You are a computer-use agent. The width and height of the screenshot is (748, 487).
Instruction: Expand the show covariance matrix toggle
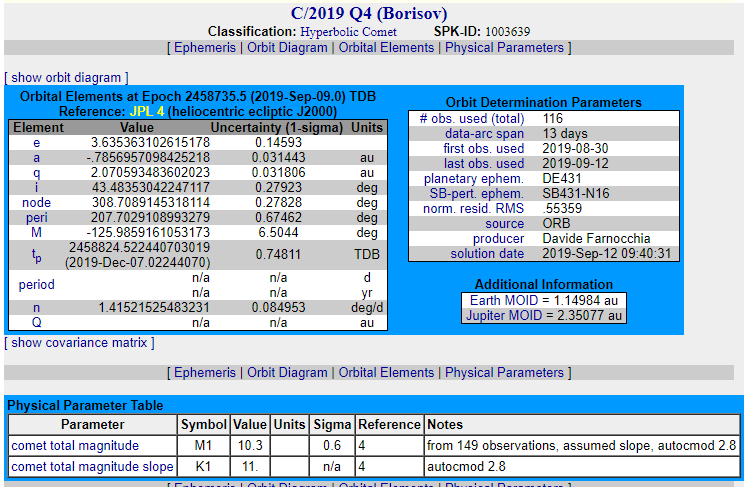(79, 342)
